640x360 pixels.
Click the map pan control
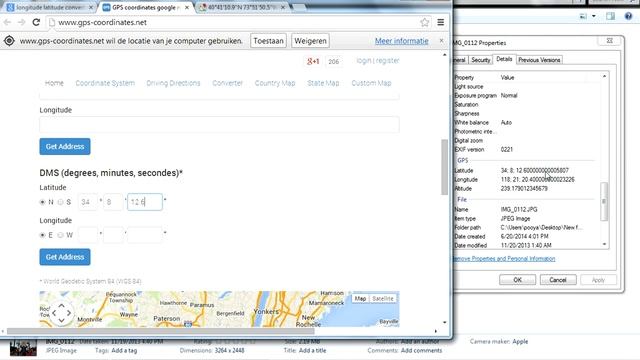click(x=61, y=313)
